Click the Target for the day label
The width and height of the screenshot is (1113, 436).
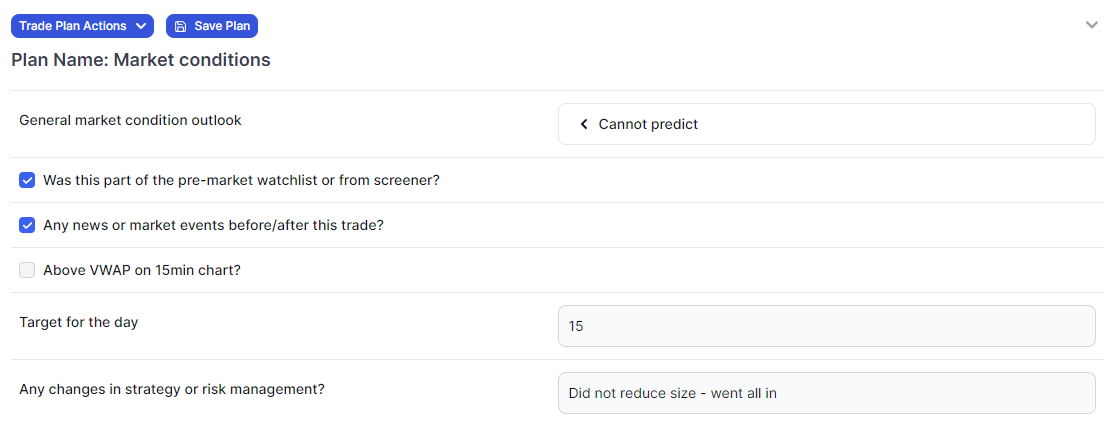click(x=79, y=322)
